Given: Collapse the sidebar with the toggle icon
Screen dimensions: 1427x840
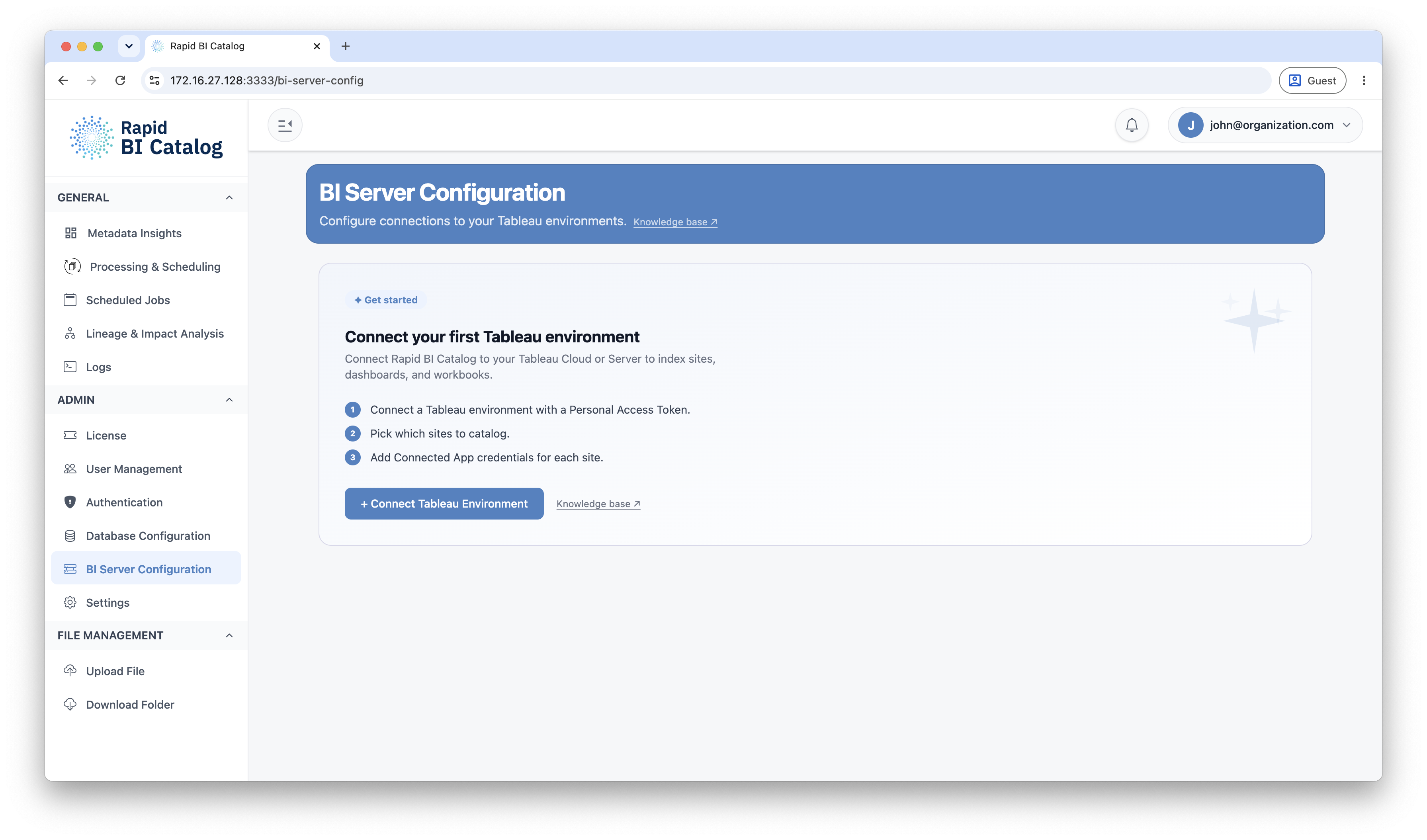Looking at the screenshot, I should (x=285, y=125).
